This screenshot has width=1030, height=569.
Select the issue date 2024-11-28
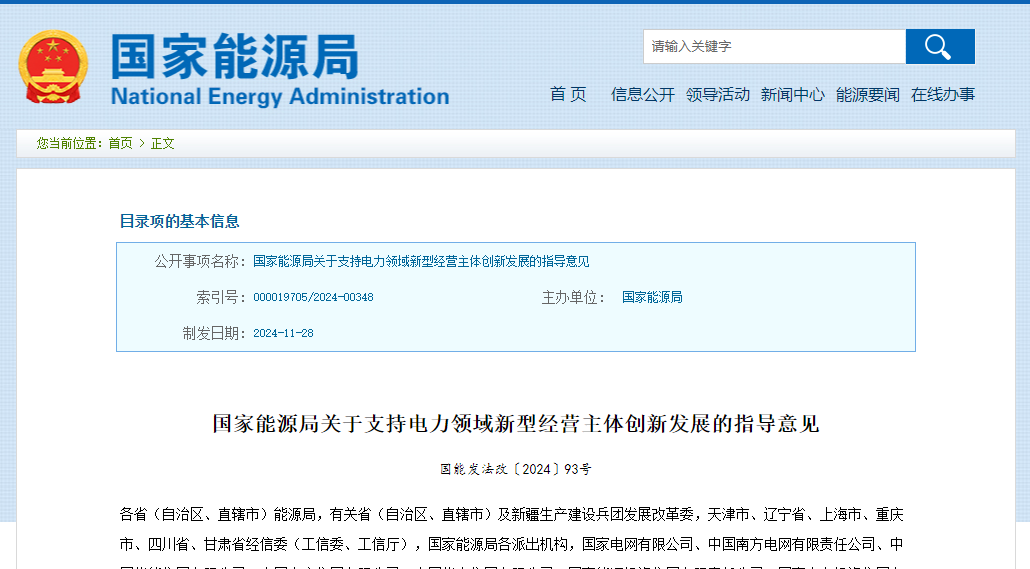tap(283, 334)
